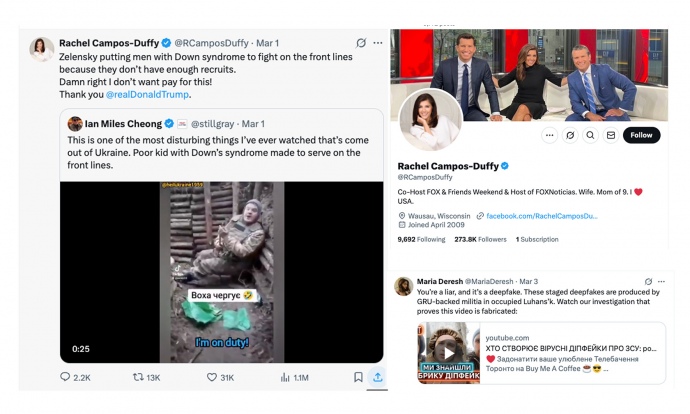The image size is (690, 414).
Task: Retweet Rachel Campos-Duffy's post
Action: coord(139,377)
